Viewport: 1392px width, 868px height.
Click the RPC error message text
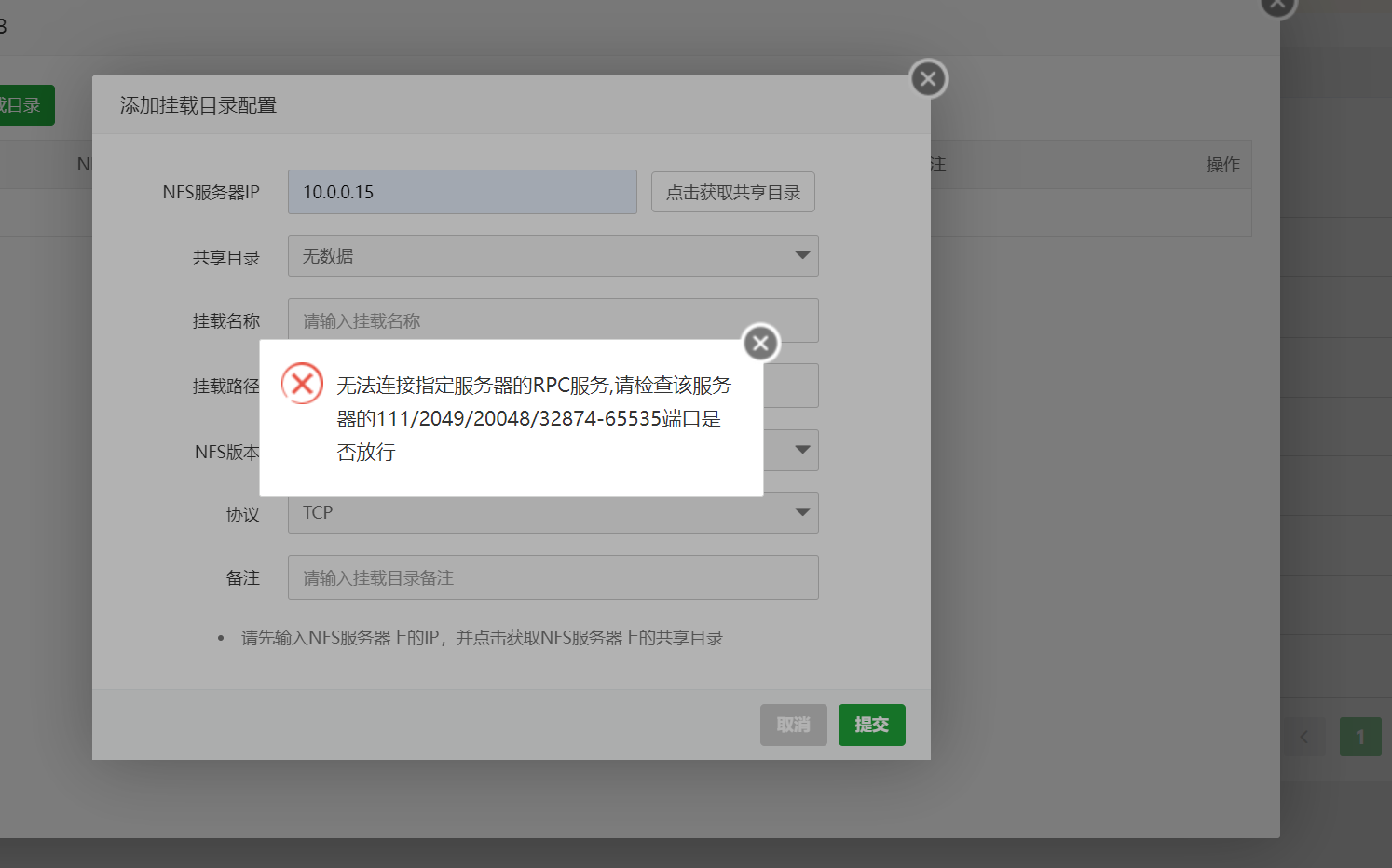[x=534, y=418]
